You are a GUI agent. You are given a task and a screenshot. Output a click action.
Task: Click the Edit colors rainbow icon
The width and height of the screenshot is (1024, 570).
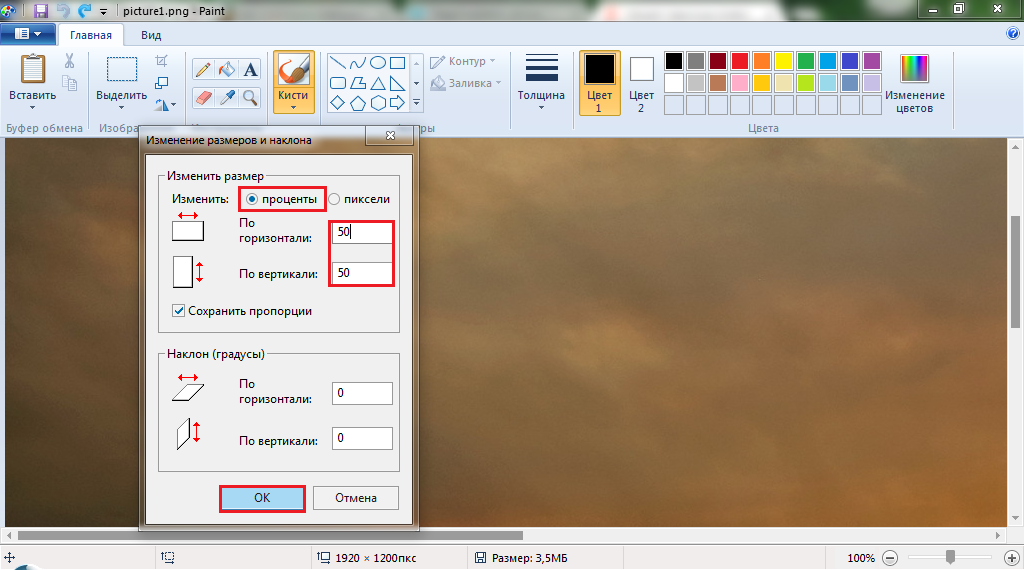[914, 69]
